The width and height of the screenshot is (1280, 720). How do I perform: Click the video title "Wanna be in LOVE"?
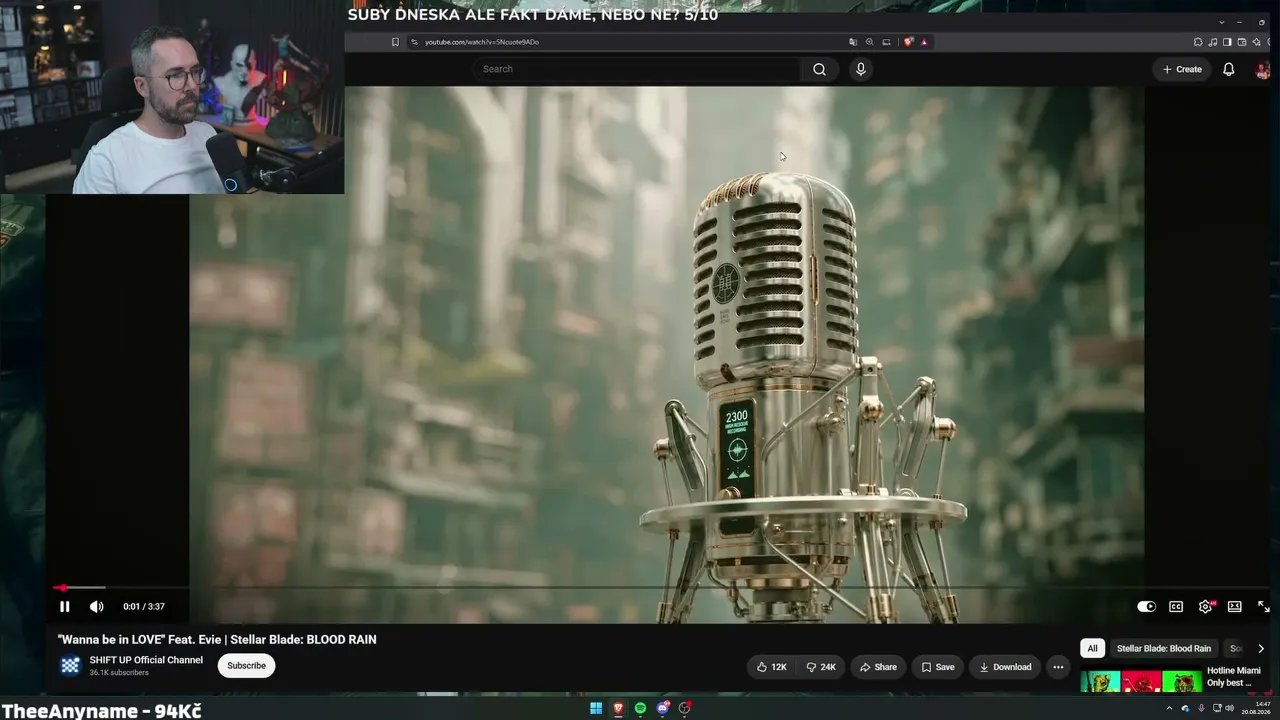point(217,640)
